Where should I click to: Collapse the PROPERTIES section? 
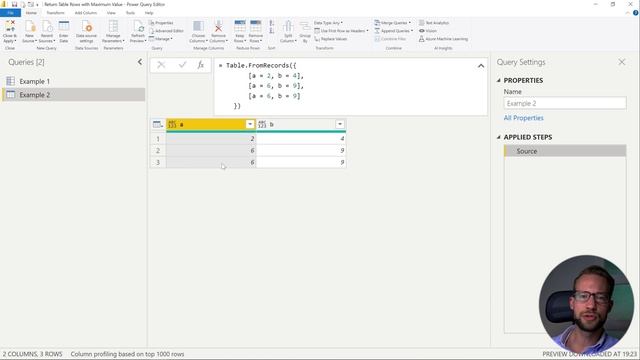[498, 80]
